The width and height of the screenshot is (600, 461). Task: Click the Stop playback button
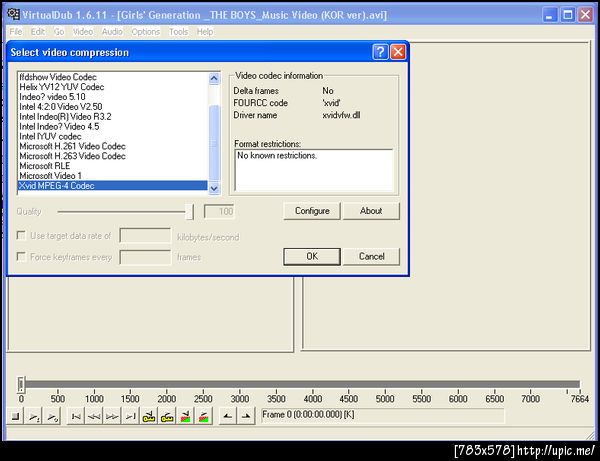tap(15, 416)
